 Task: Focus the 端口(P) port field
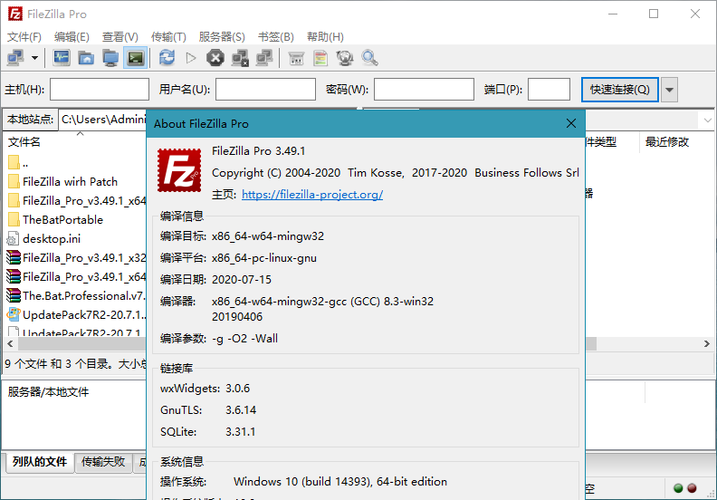click(549, 89)
